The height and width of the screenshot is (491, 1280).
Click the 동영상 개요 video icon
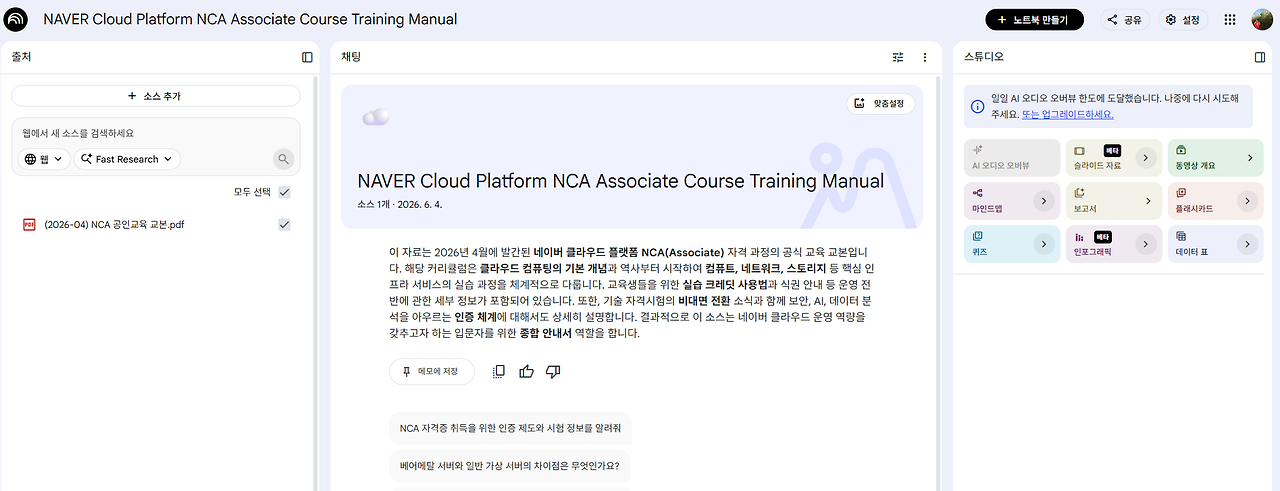click(x=1181, y=149)
